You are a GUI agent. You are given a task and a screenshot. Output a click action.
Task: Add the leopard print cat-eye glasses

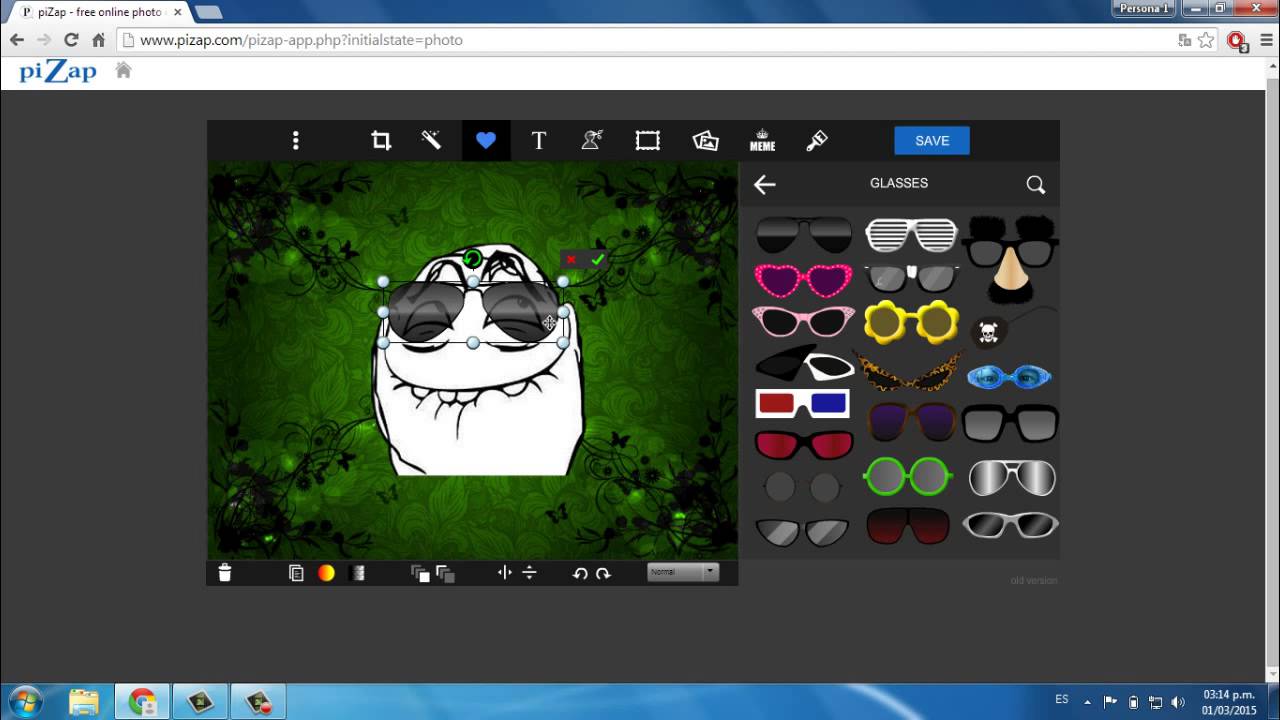click(x=908, y=370)
